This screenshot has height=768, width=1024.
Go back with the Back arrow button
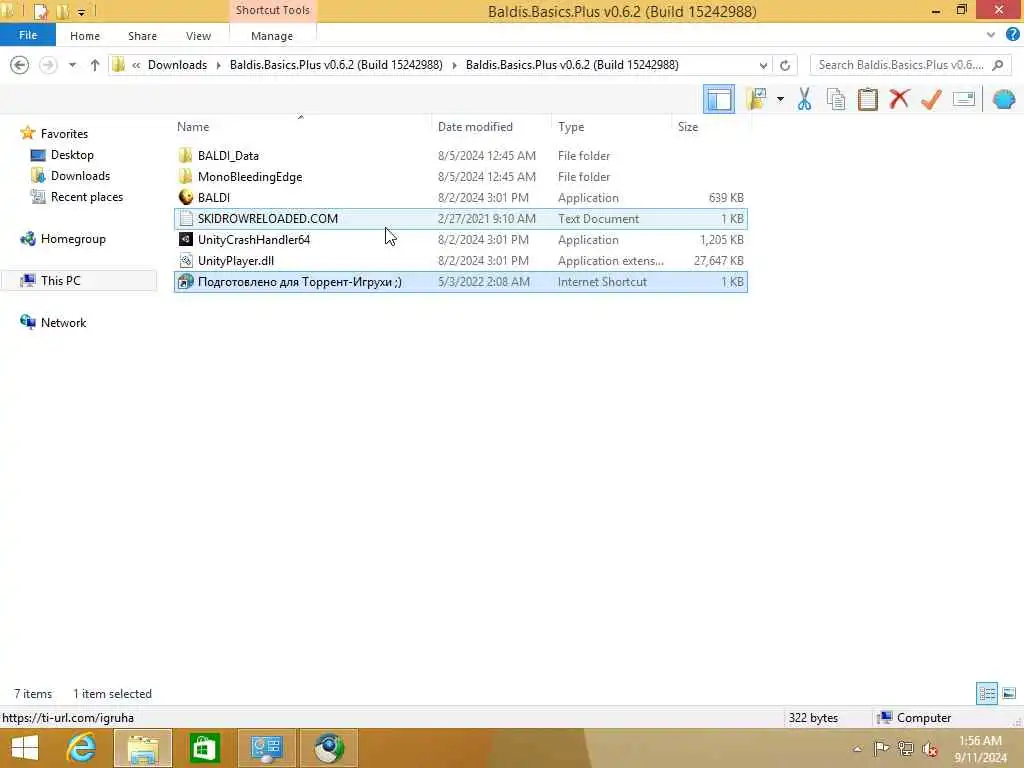tap(20, 65)
